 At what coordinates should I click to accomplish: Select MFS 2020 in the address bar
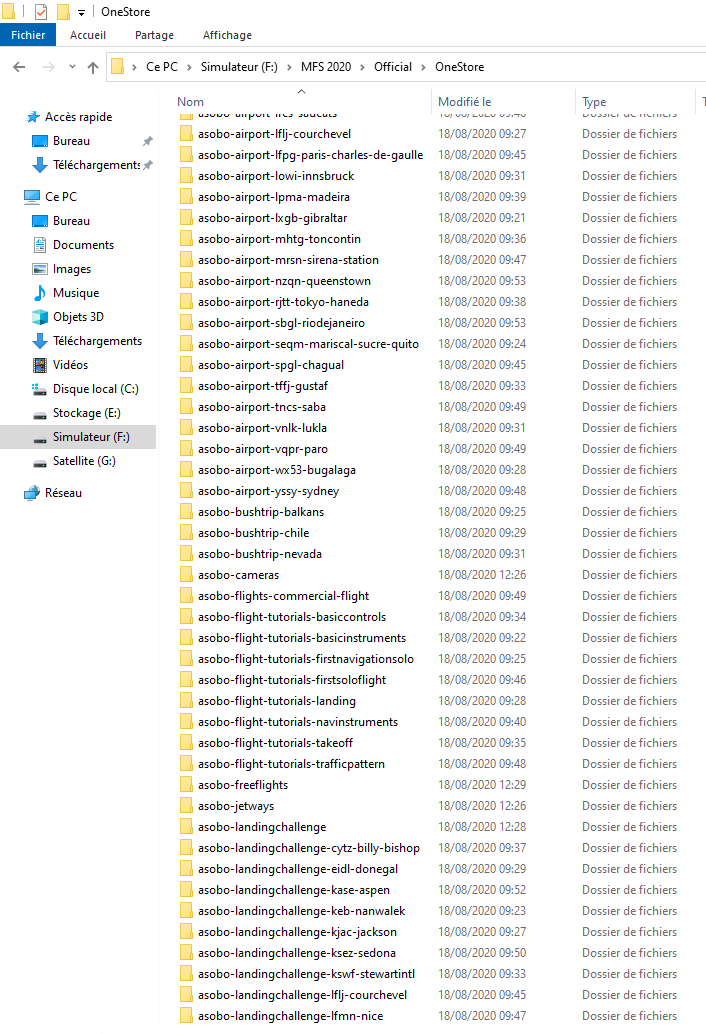pos(326,67)
